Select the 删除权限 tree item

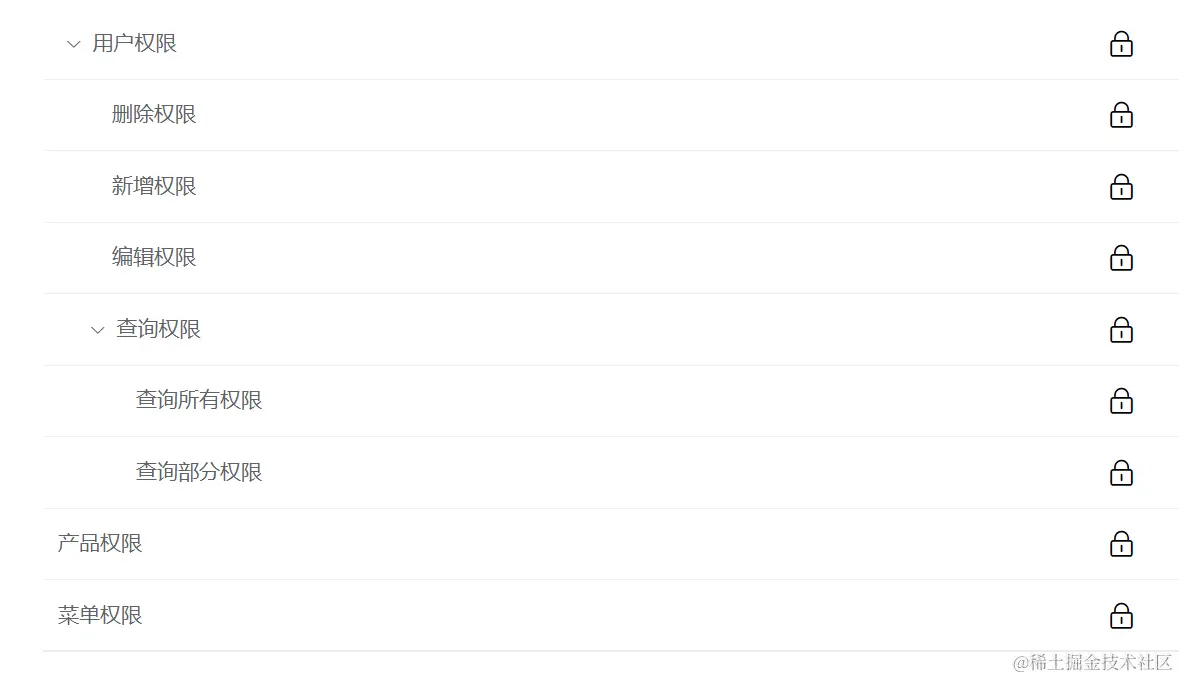154,115
